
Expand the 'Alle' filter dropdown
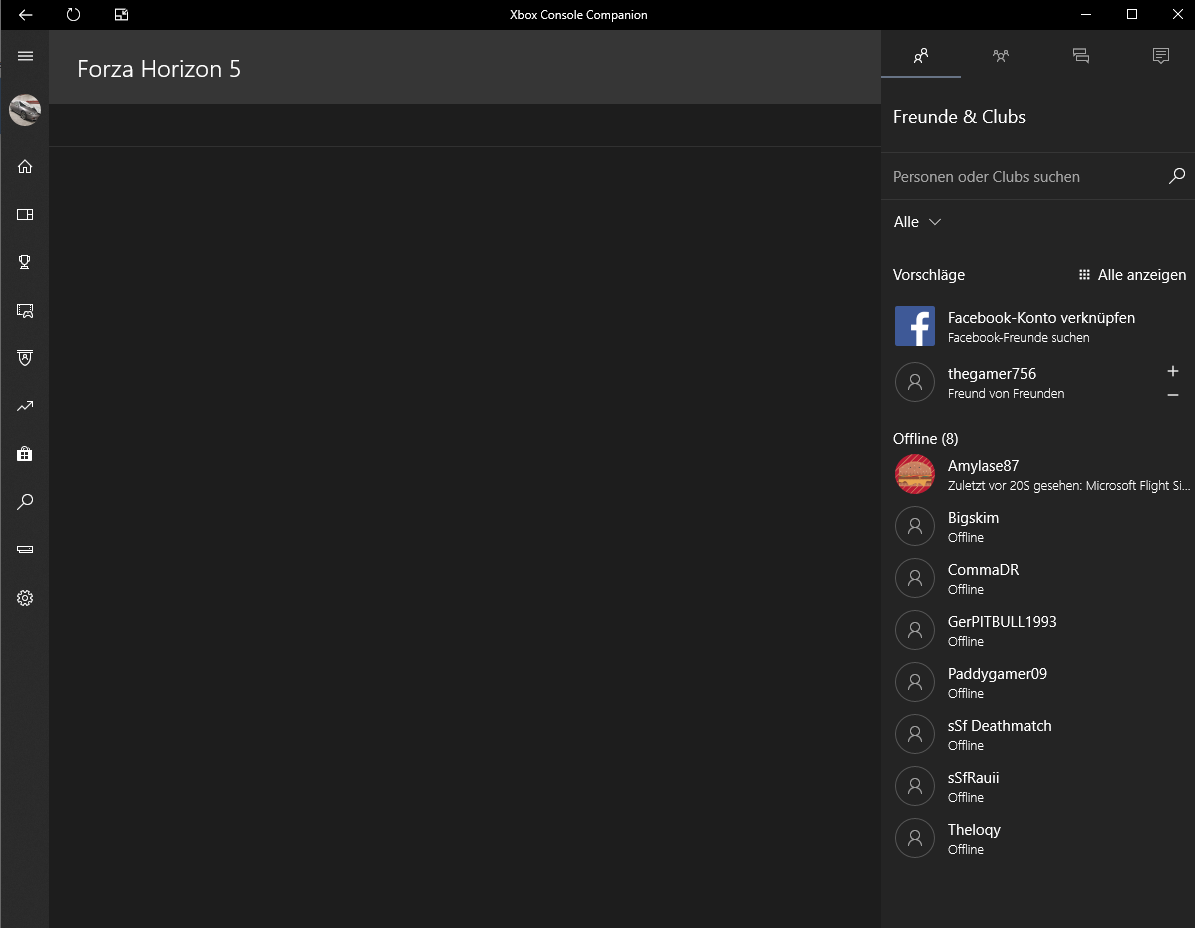[x=918, y=222]
